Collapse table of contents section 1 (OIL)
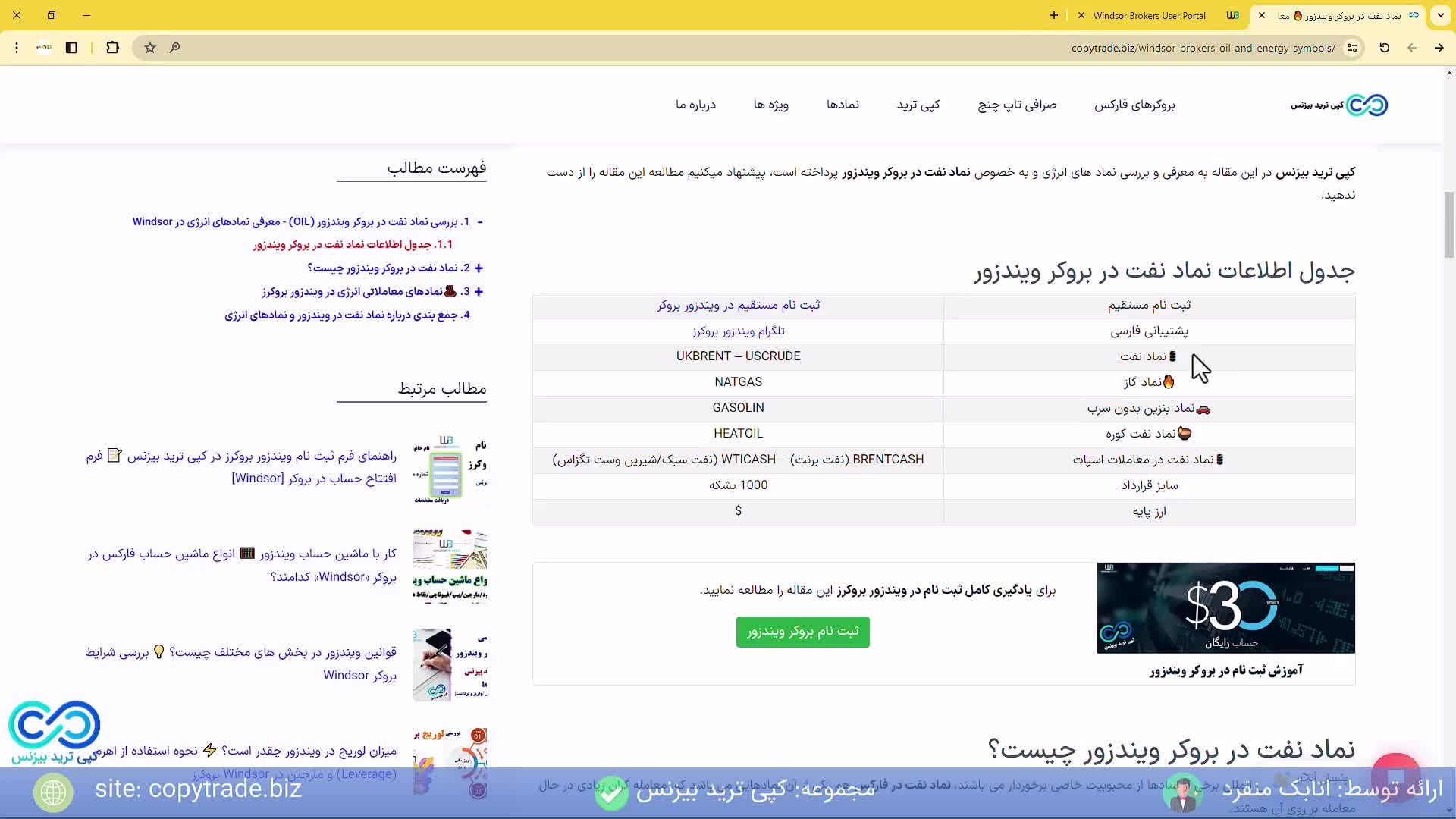Viewport: 1456px width, 819px height. coord(480,222)
